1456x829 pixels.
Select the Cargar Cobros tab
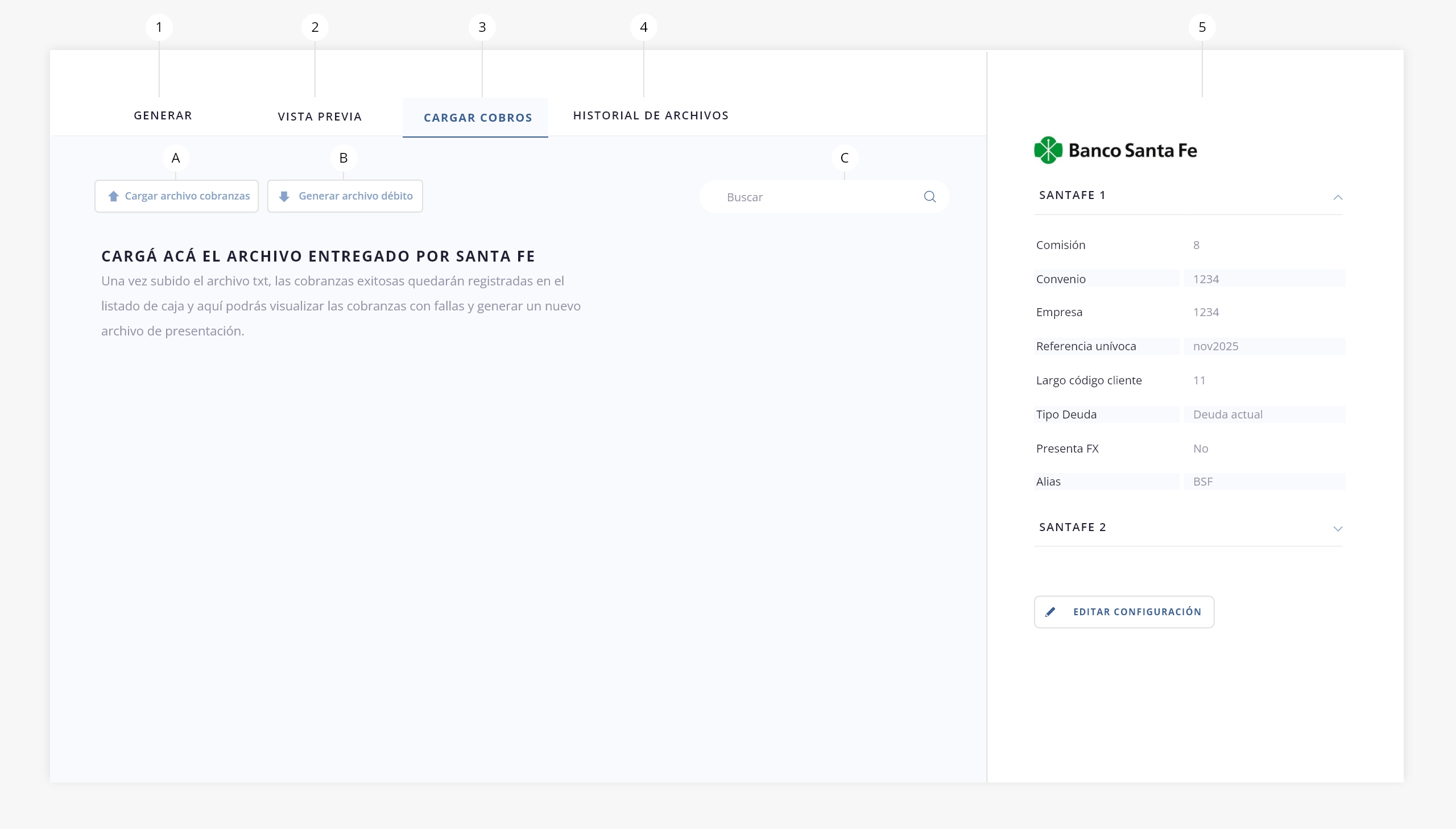click(477, 118)
